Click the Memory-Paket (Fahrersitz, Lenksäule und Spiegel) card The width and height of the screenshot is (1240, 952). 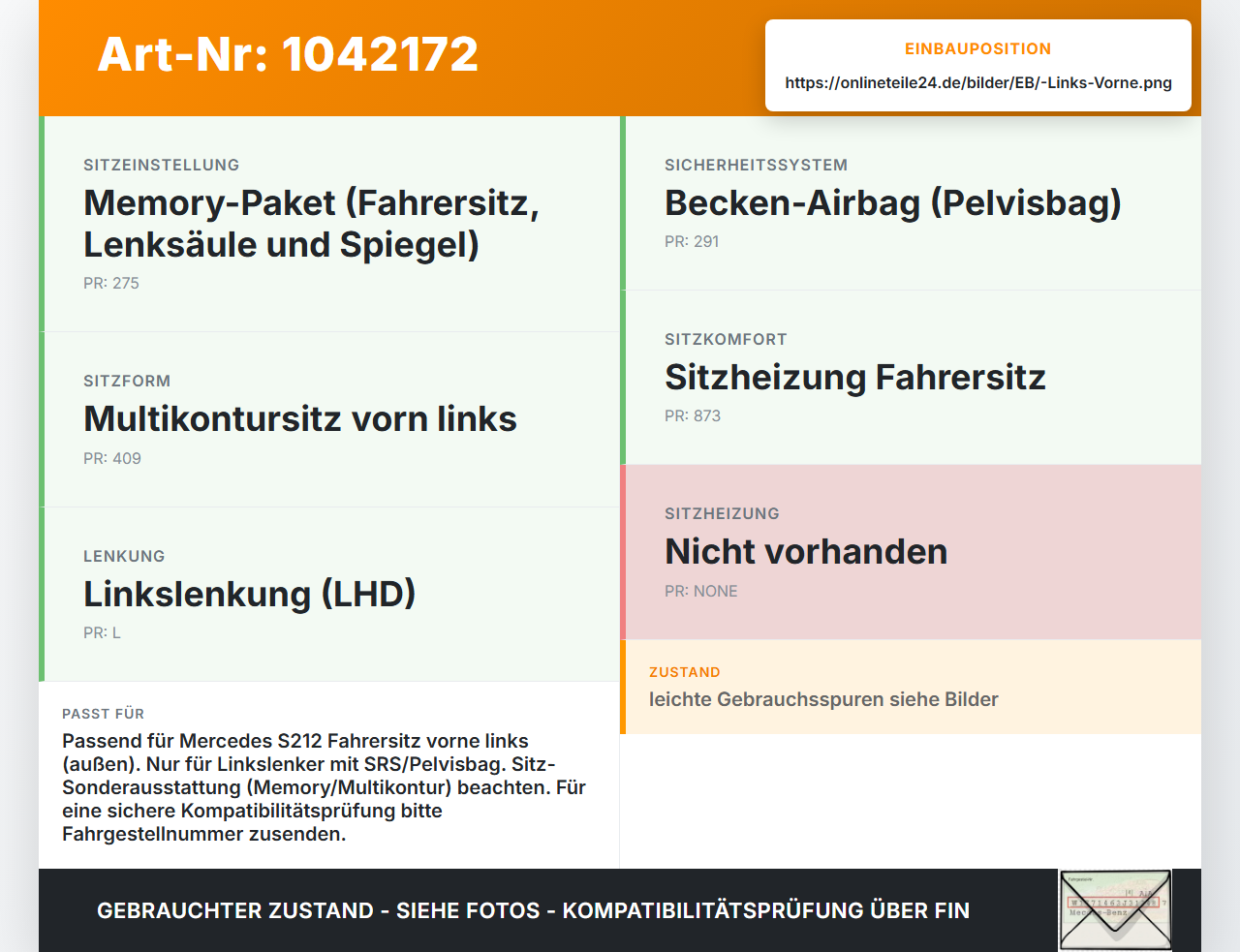329,224
